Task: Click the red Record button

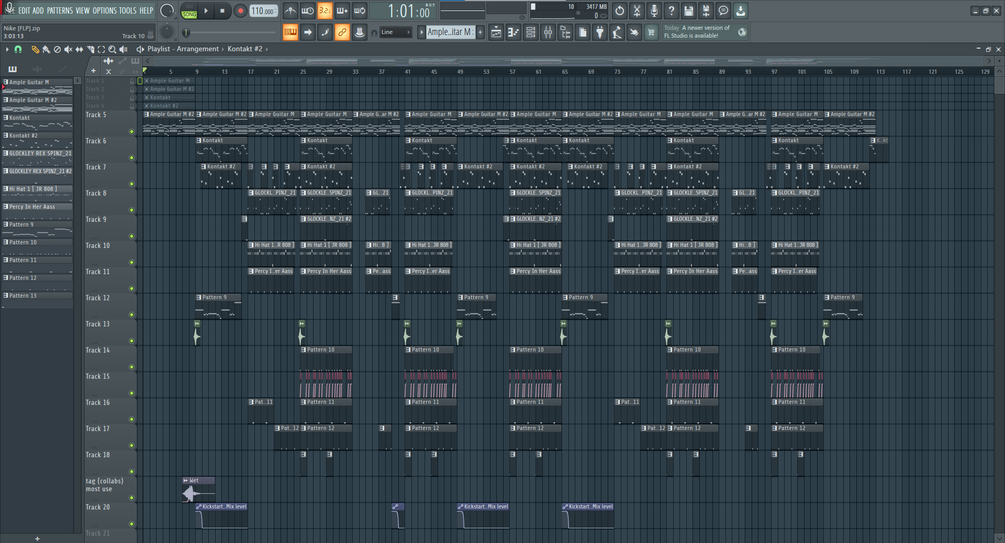Action: (x=240, y=11)
